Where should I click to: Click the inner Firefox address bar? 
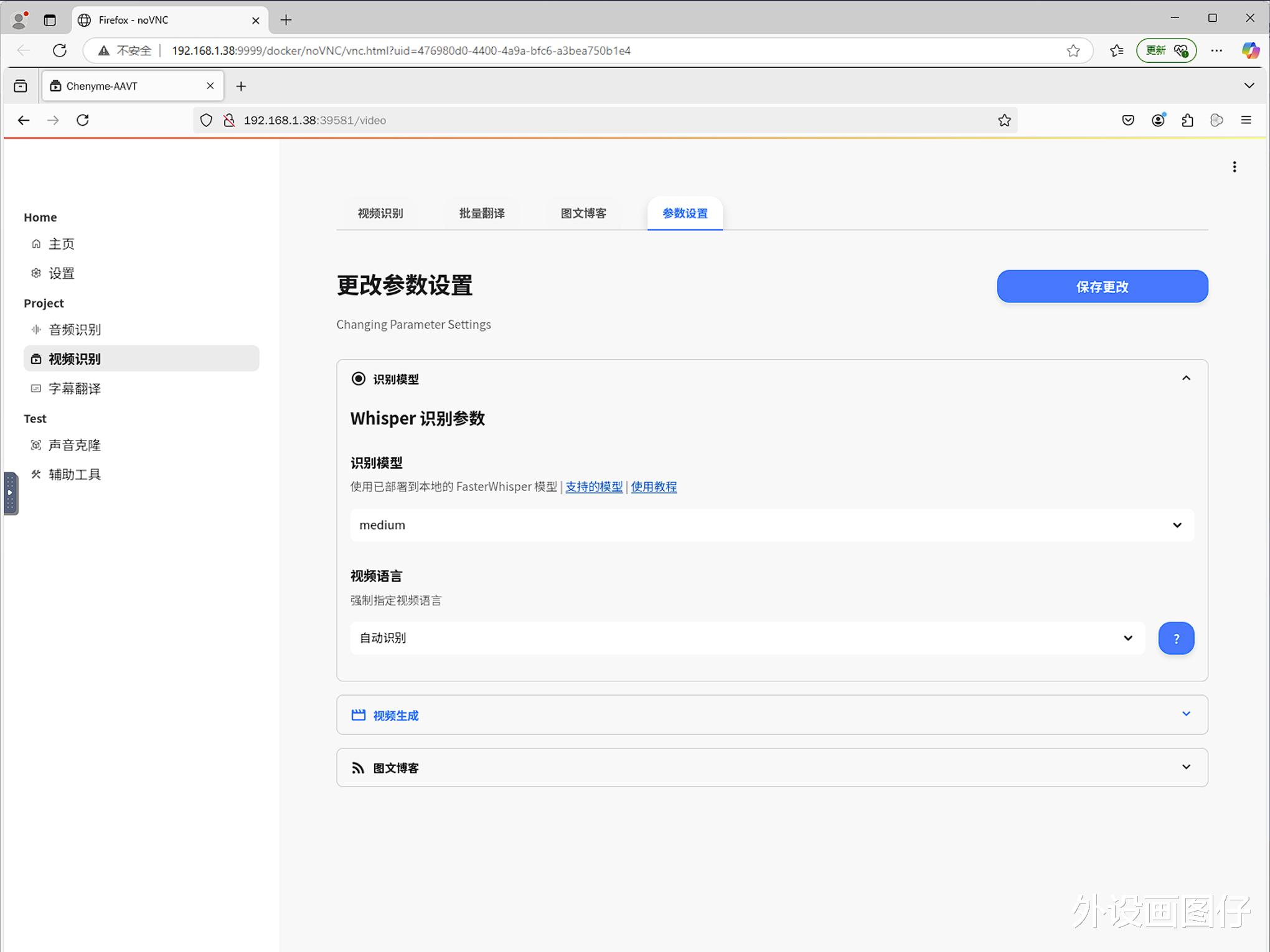(x=560, y=121)
